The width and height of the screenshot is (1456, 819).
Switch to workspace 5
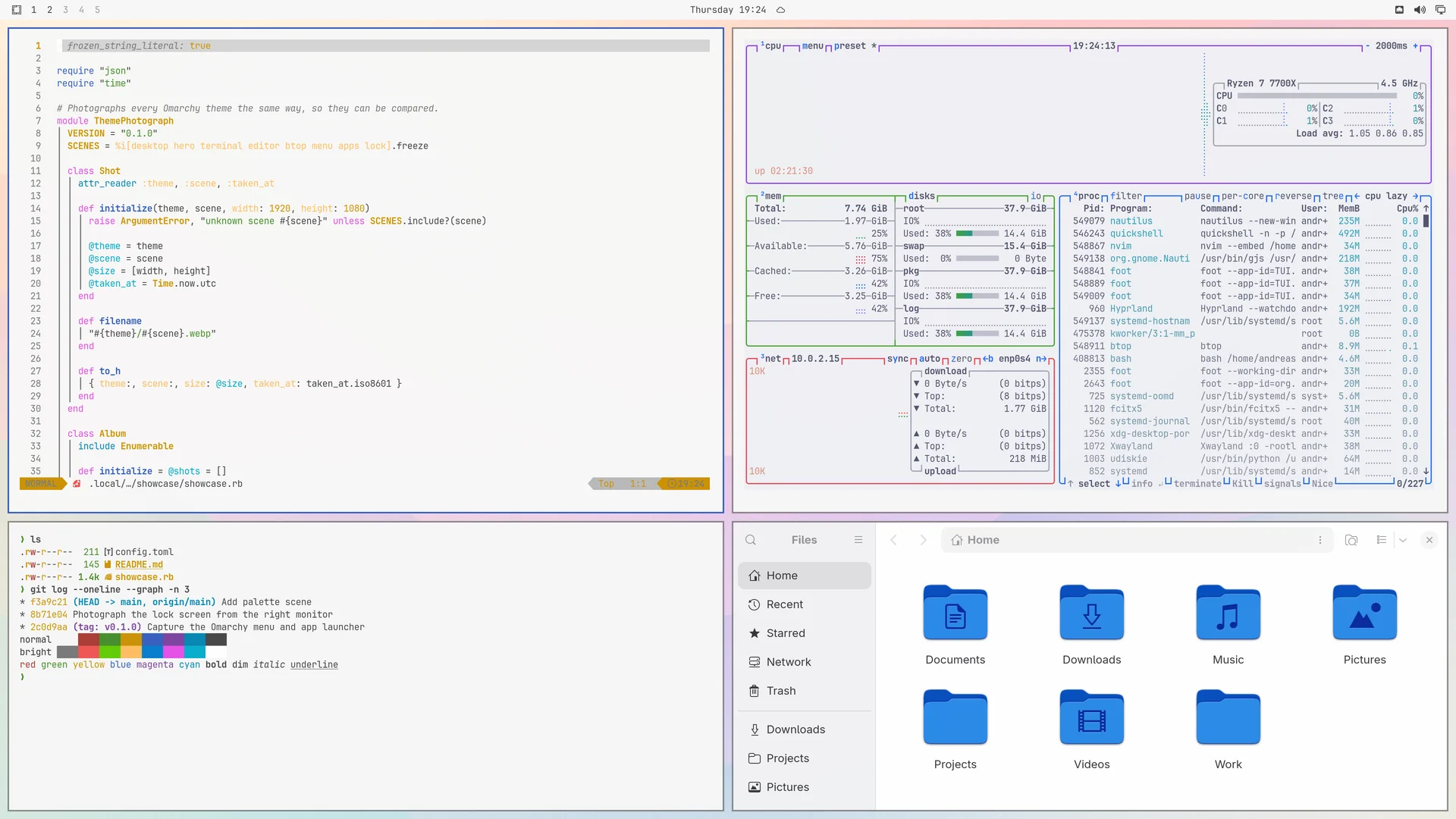[97, 10]
